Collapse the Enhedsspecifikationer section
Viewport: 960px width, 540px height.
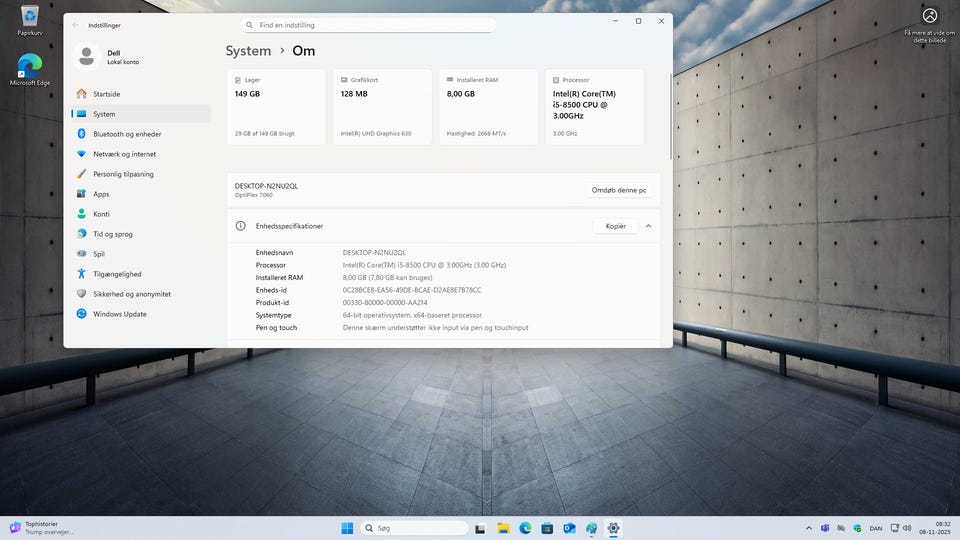648,226
